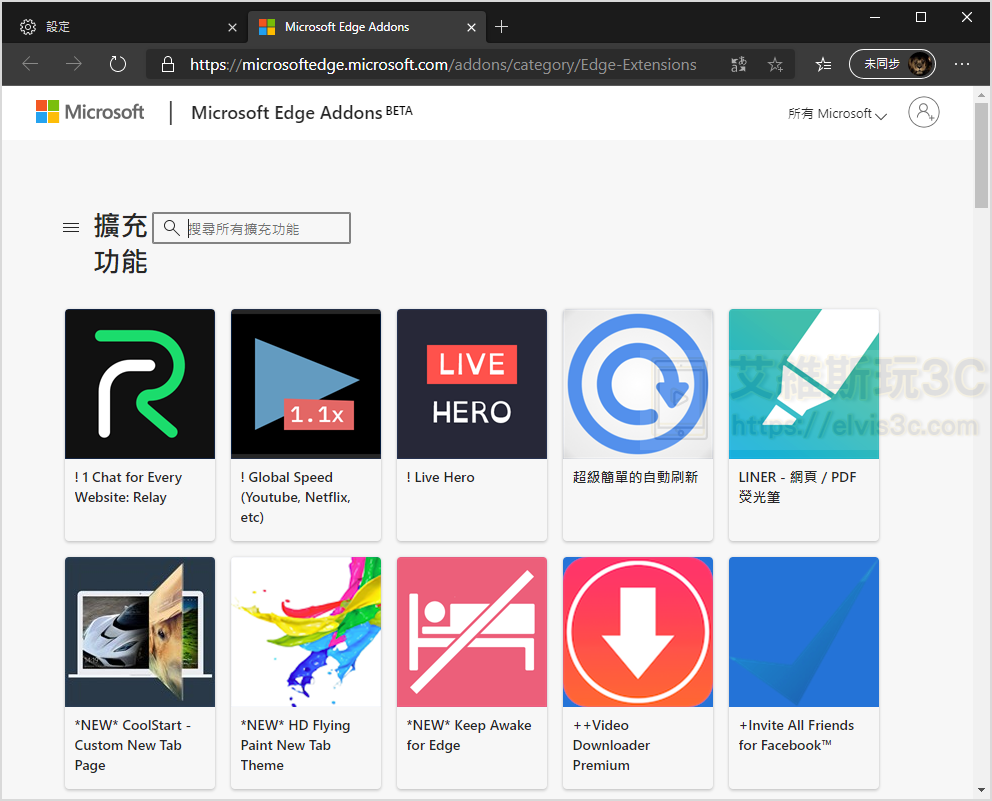
Task: Open a new tab with plus button
Action: click(502, 27)
